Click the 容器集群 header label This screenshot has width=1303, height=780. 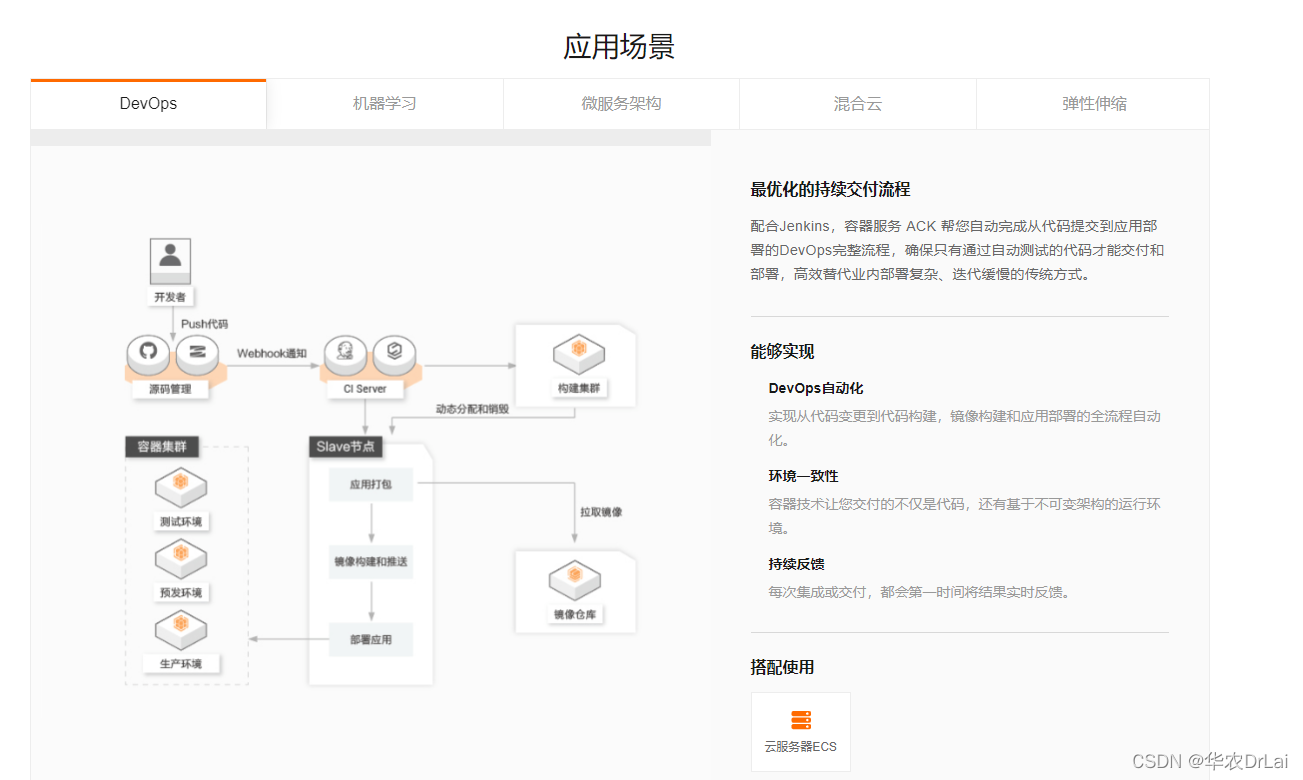162,447
